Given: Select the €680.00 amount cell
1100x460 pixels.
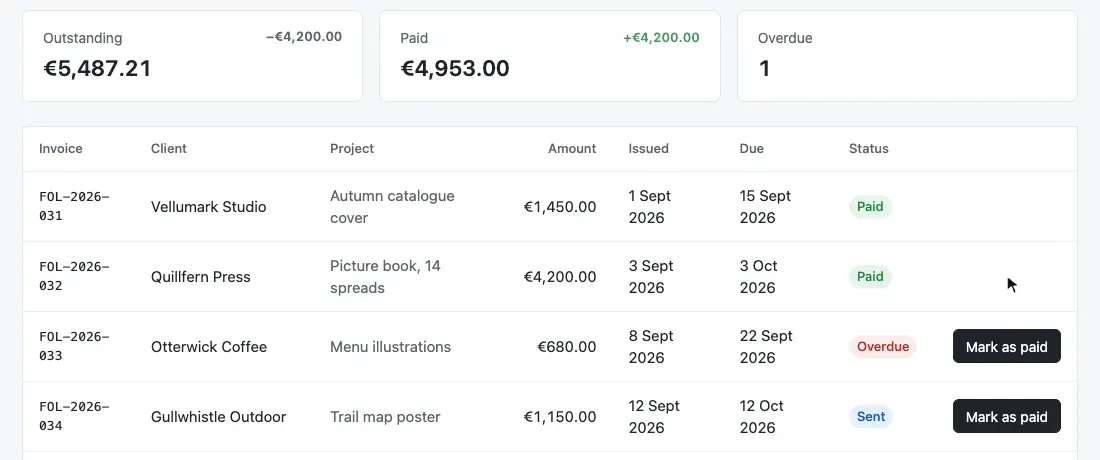Looking at the screenshot, I should [x=567, y=347].
